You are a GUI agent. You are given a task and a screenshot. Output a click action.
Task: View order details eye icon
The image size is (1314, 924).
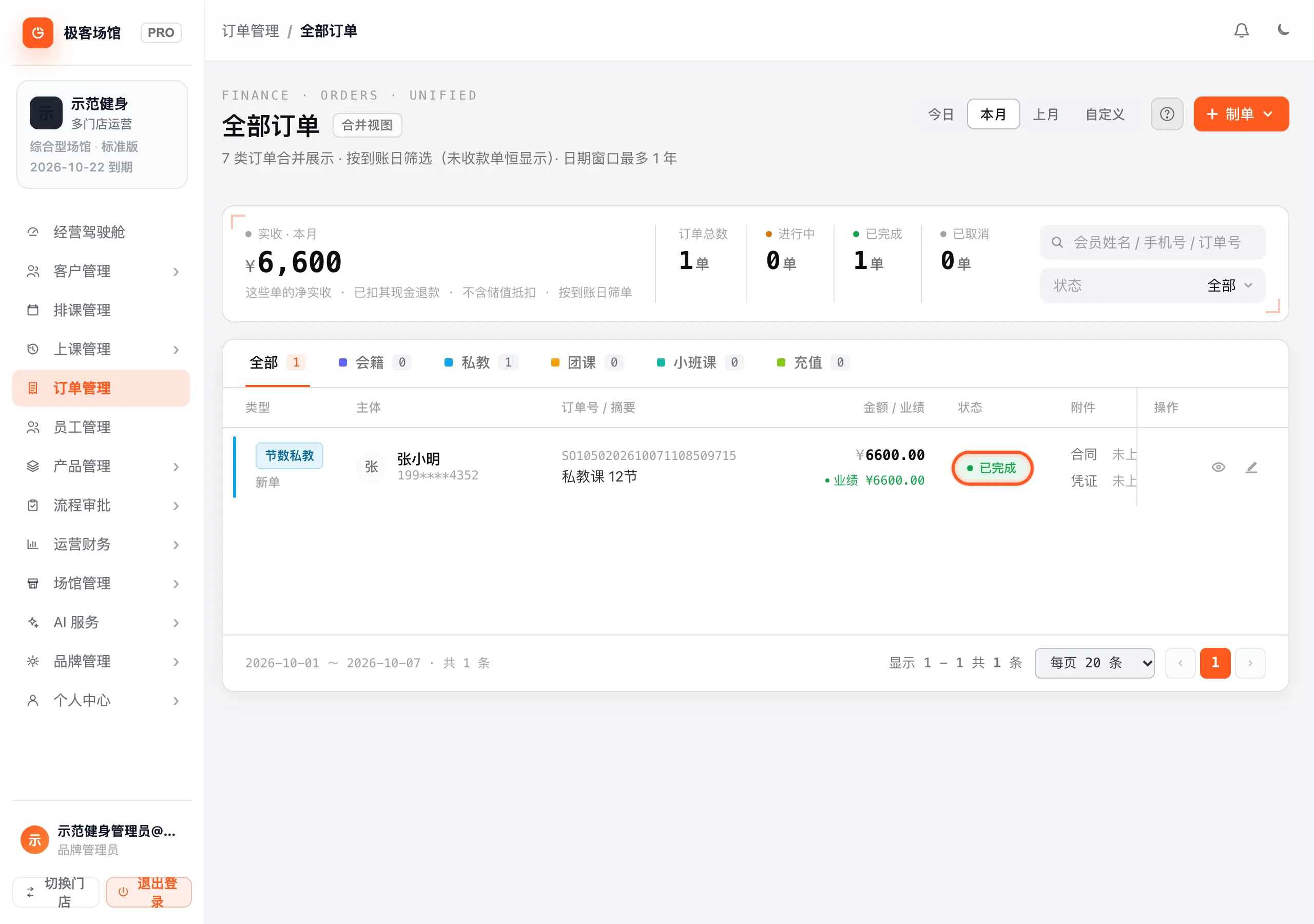pyautogui.click(x=1219, y=467)
